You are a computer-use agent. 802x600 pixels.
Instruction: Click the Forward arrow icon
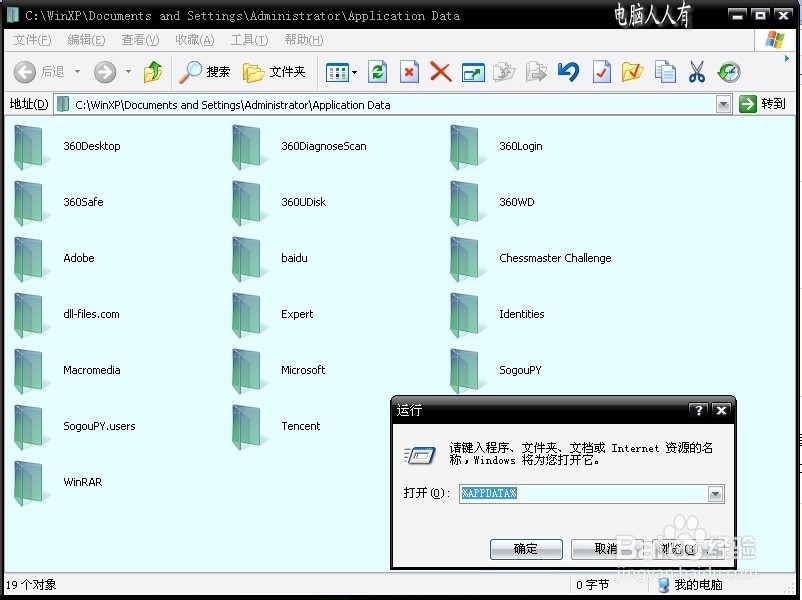pyautogui.click(x=105, y=72)
